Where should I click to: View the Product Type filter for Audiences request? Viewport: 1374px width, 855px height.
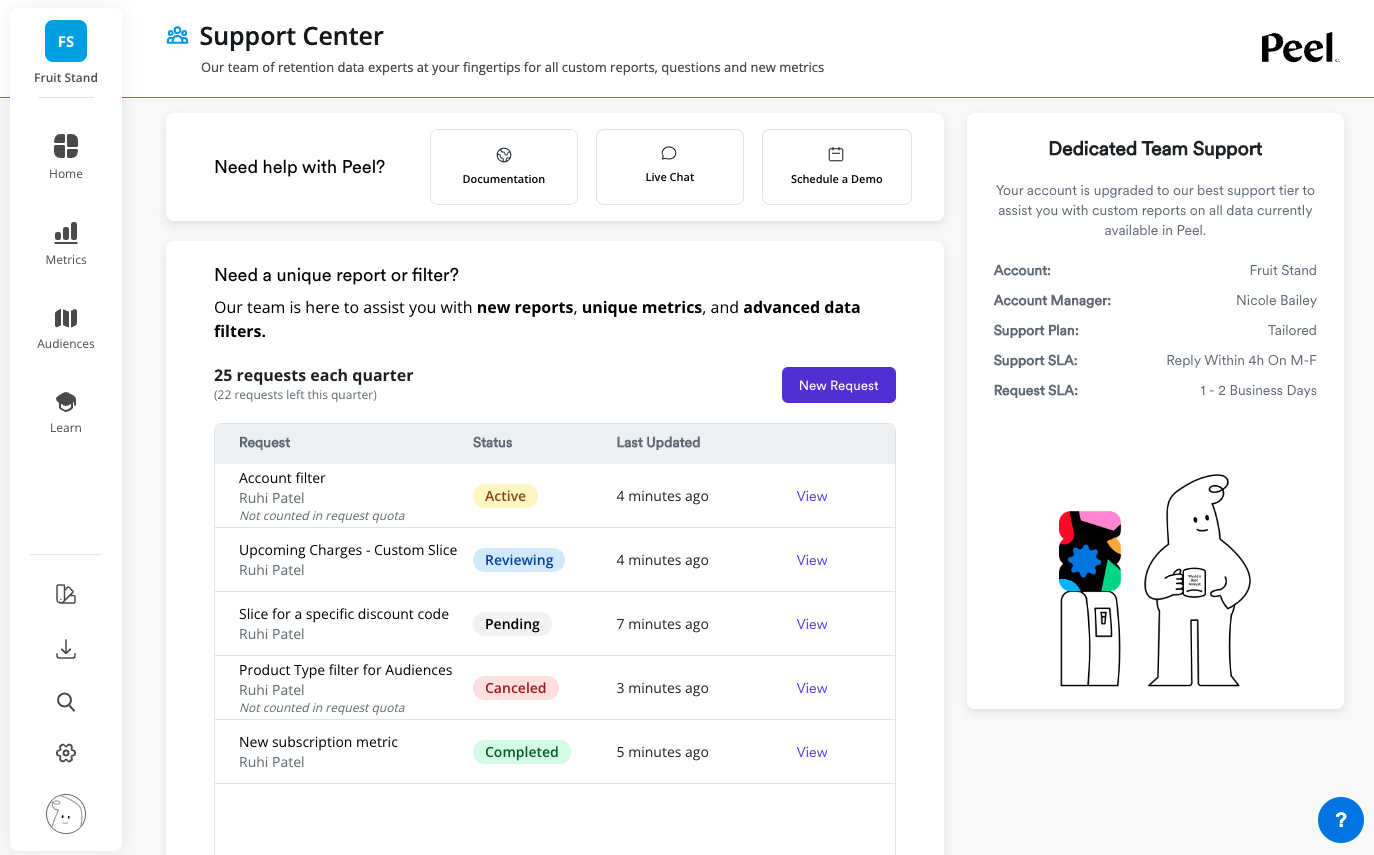[812, 688]
